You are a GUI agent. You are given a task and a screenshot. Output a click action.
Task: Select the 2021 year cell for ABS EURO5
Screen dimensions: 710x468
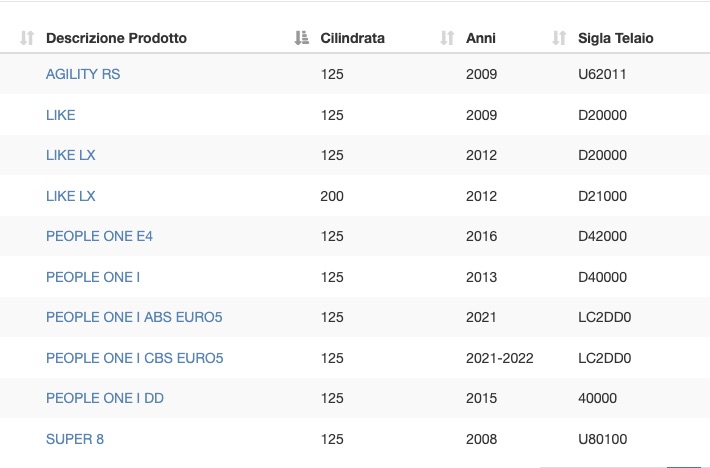481,317
